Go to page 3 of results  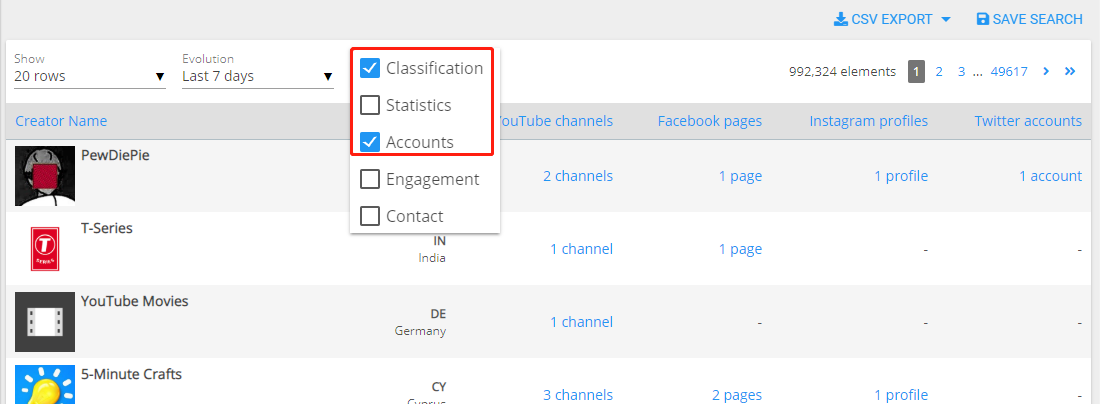[961, 72]
